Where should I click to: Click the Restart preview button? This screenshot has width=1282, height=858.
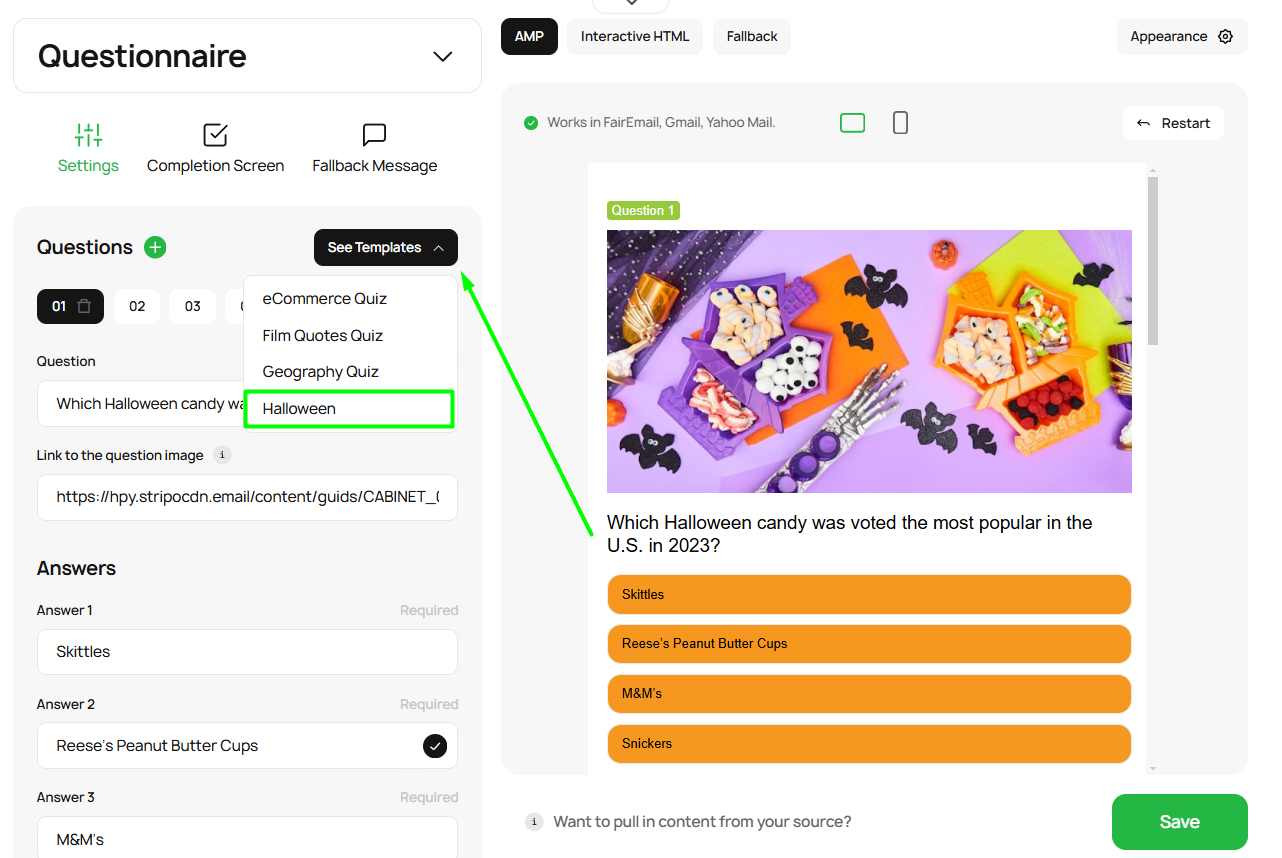pos(1173,123)
